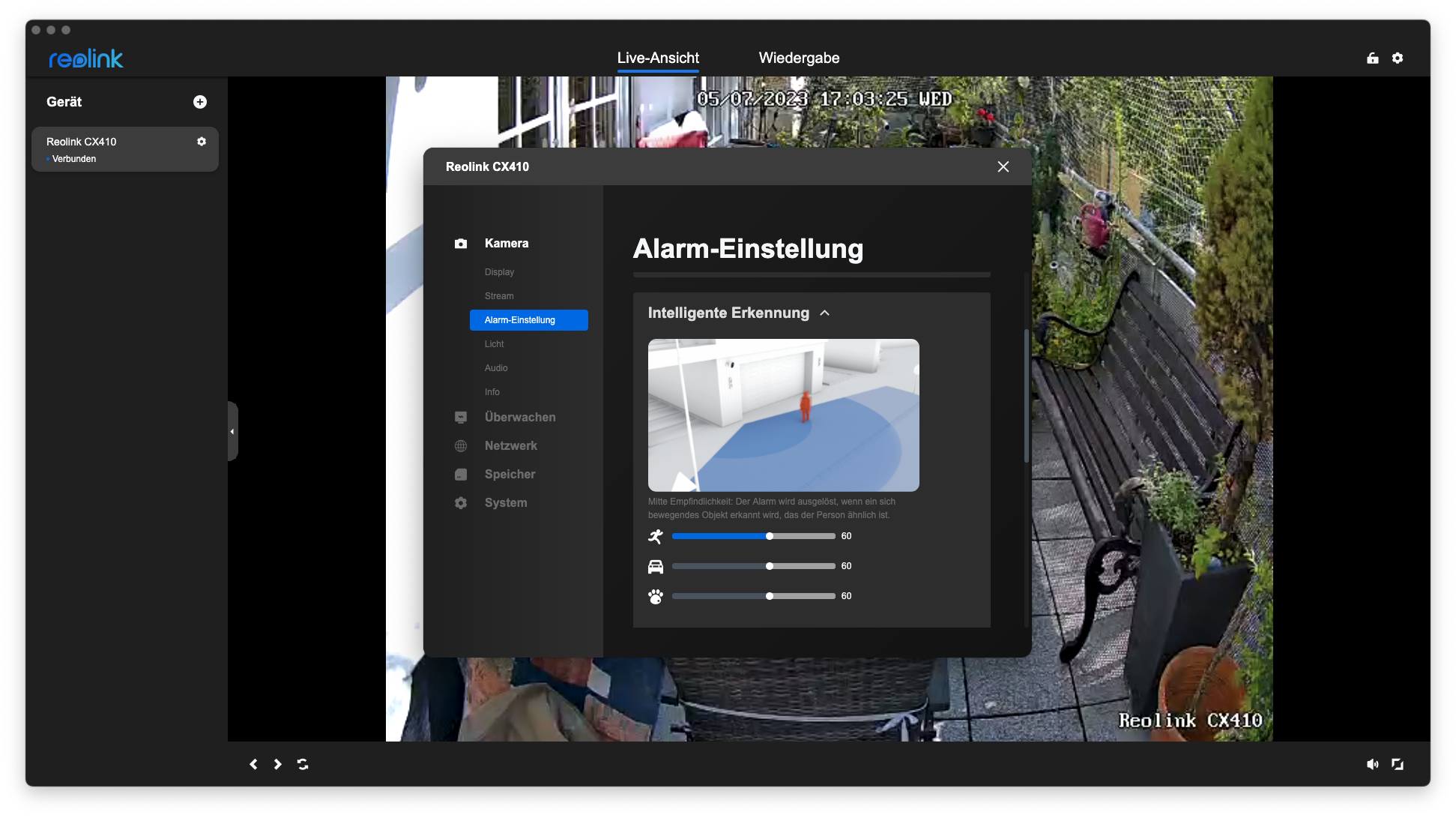
Task: Open the Stream settings item
Action: pyautogui.click(x=499, y=296)
